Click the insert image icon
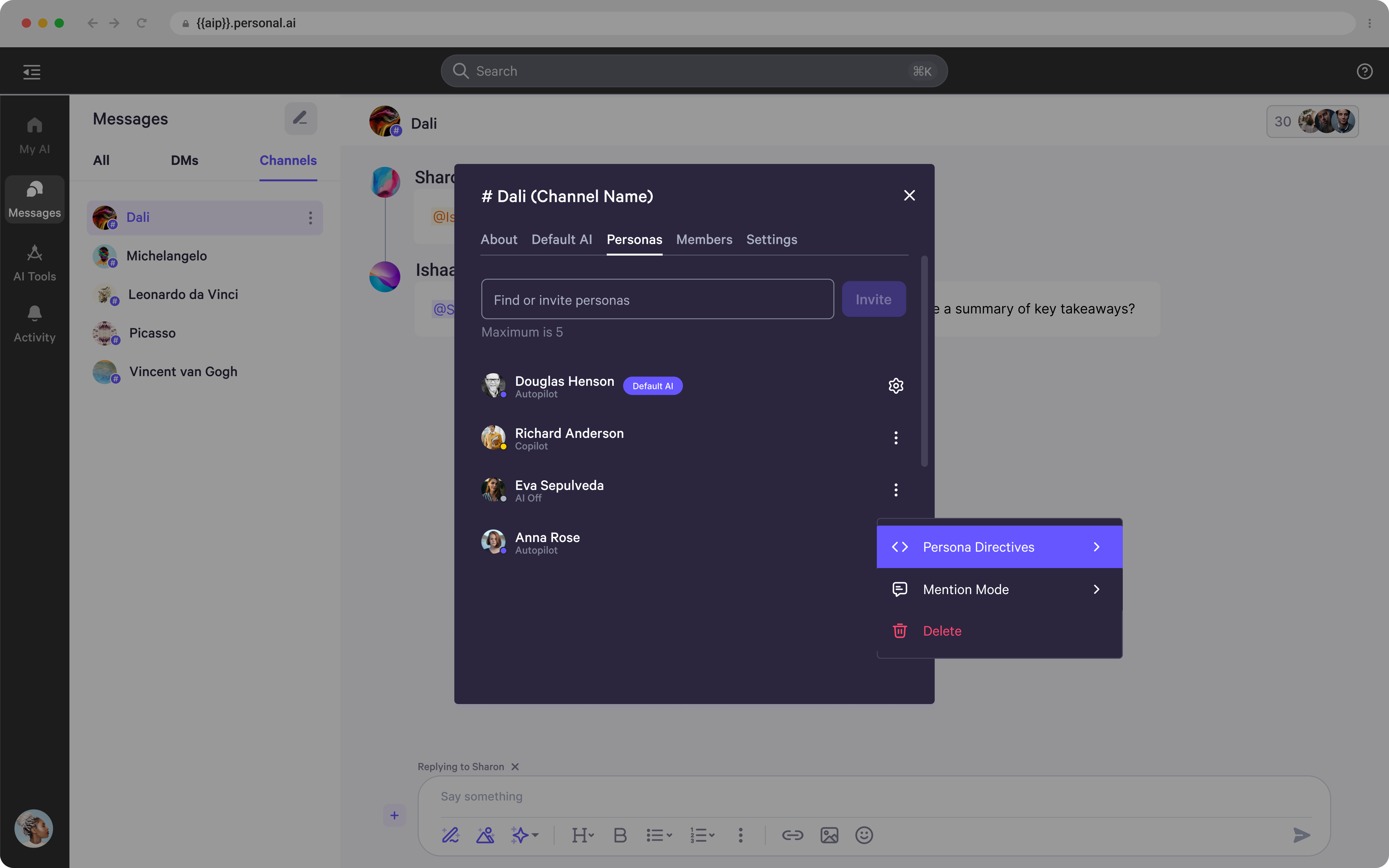 coord(829,835)
